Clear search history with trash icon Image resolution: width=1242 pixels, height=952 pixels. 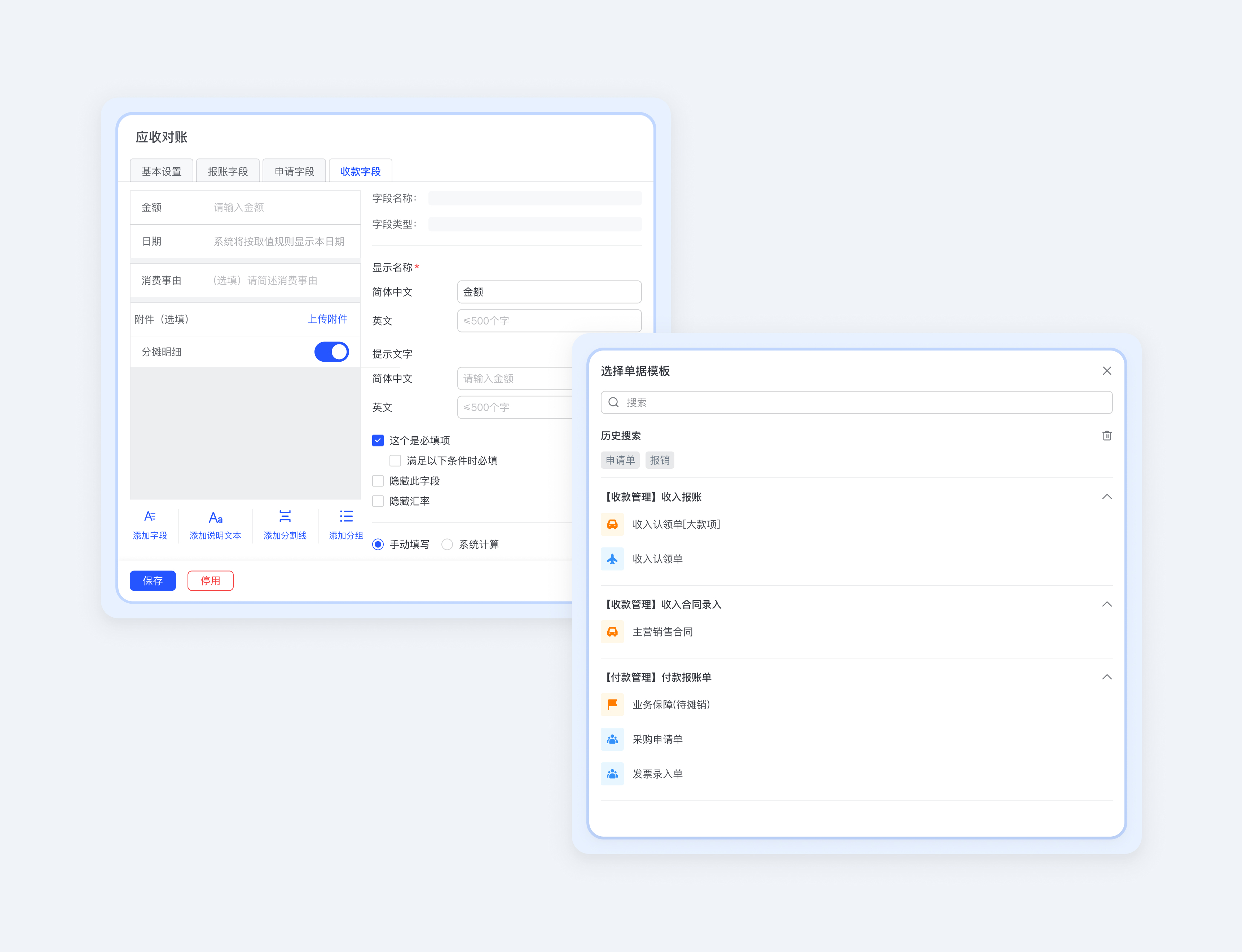pos(1106,435)
